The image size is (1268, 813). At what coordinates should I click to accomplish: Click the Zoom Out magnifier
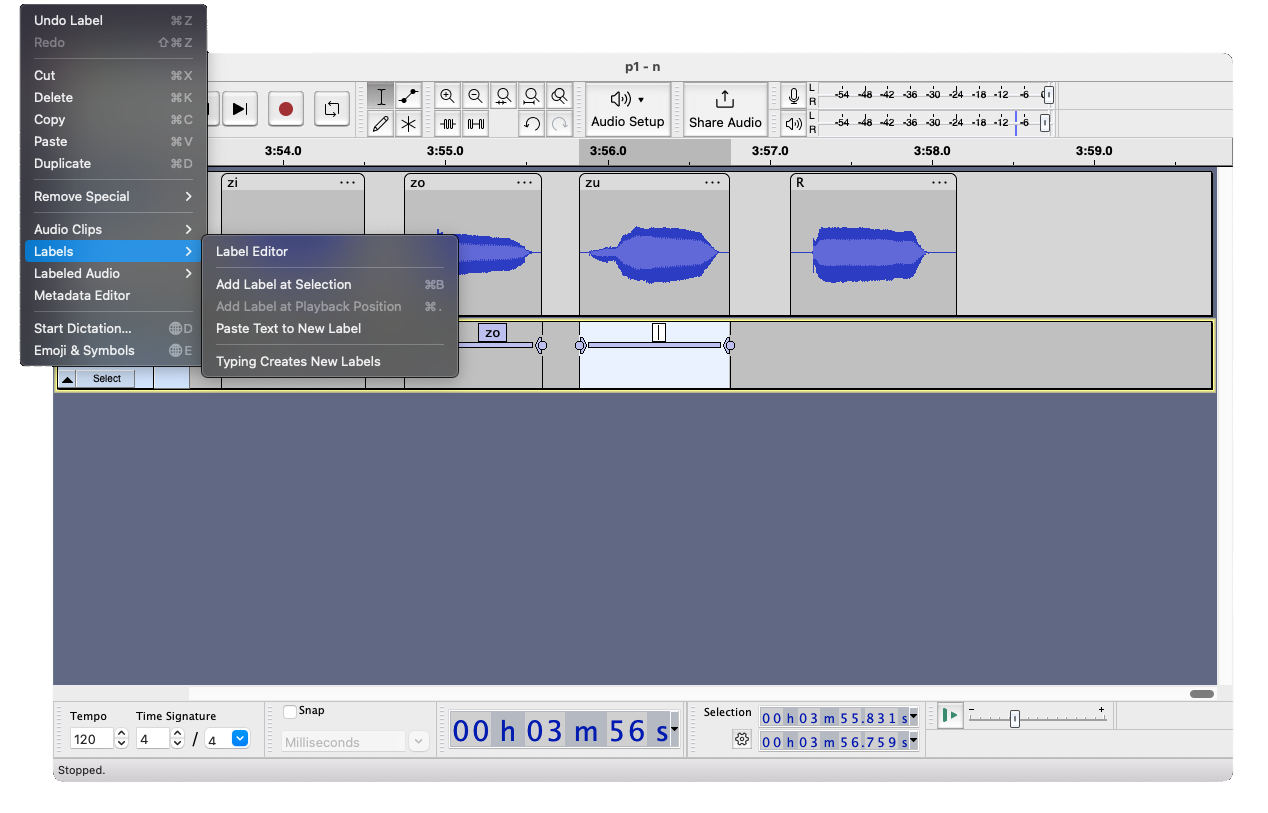click(476, 97)
